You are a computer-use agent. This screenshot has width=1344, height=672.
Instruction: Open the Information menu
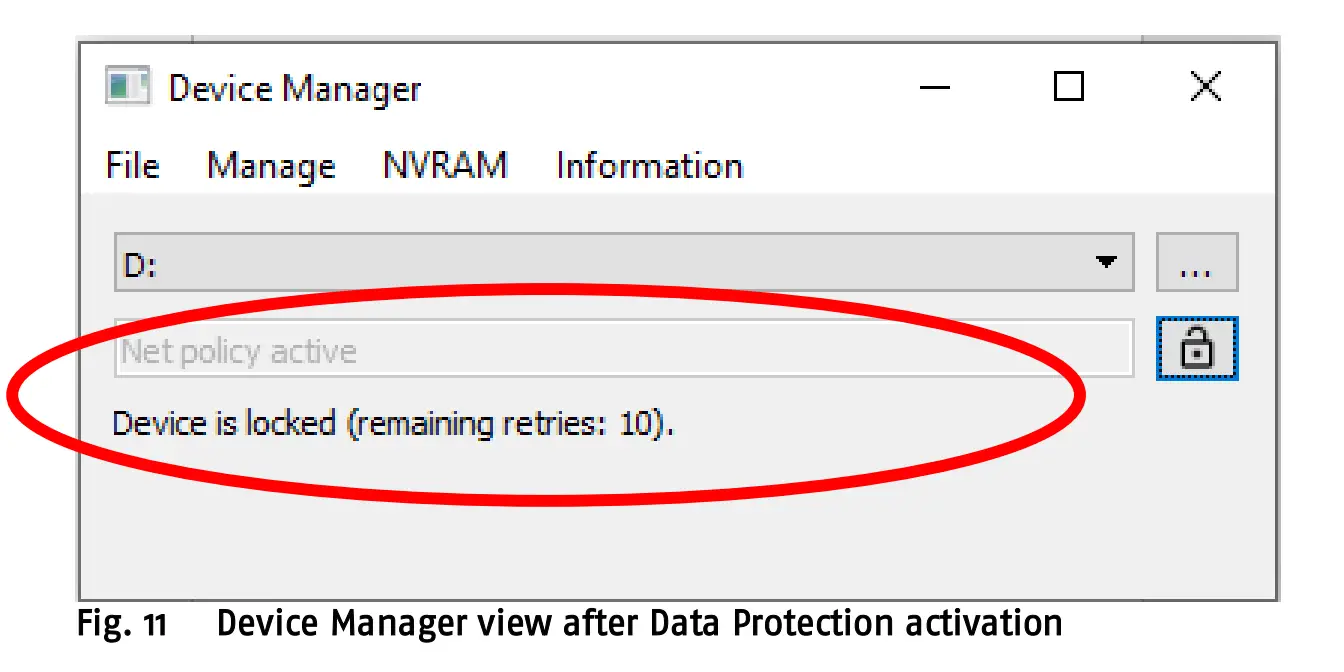pos(648,165)
